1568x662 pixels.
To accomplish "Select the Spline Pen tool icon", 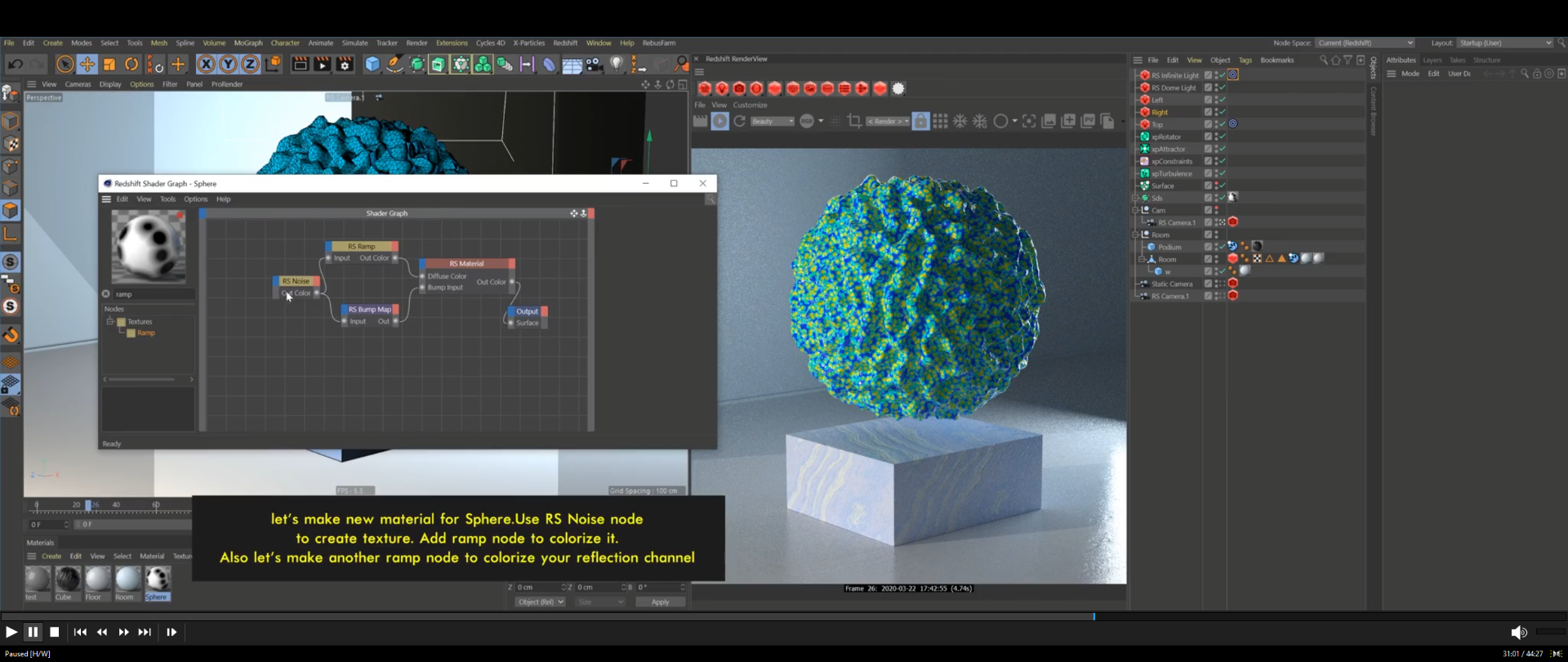I will [x=394, y=64].
